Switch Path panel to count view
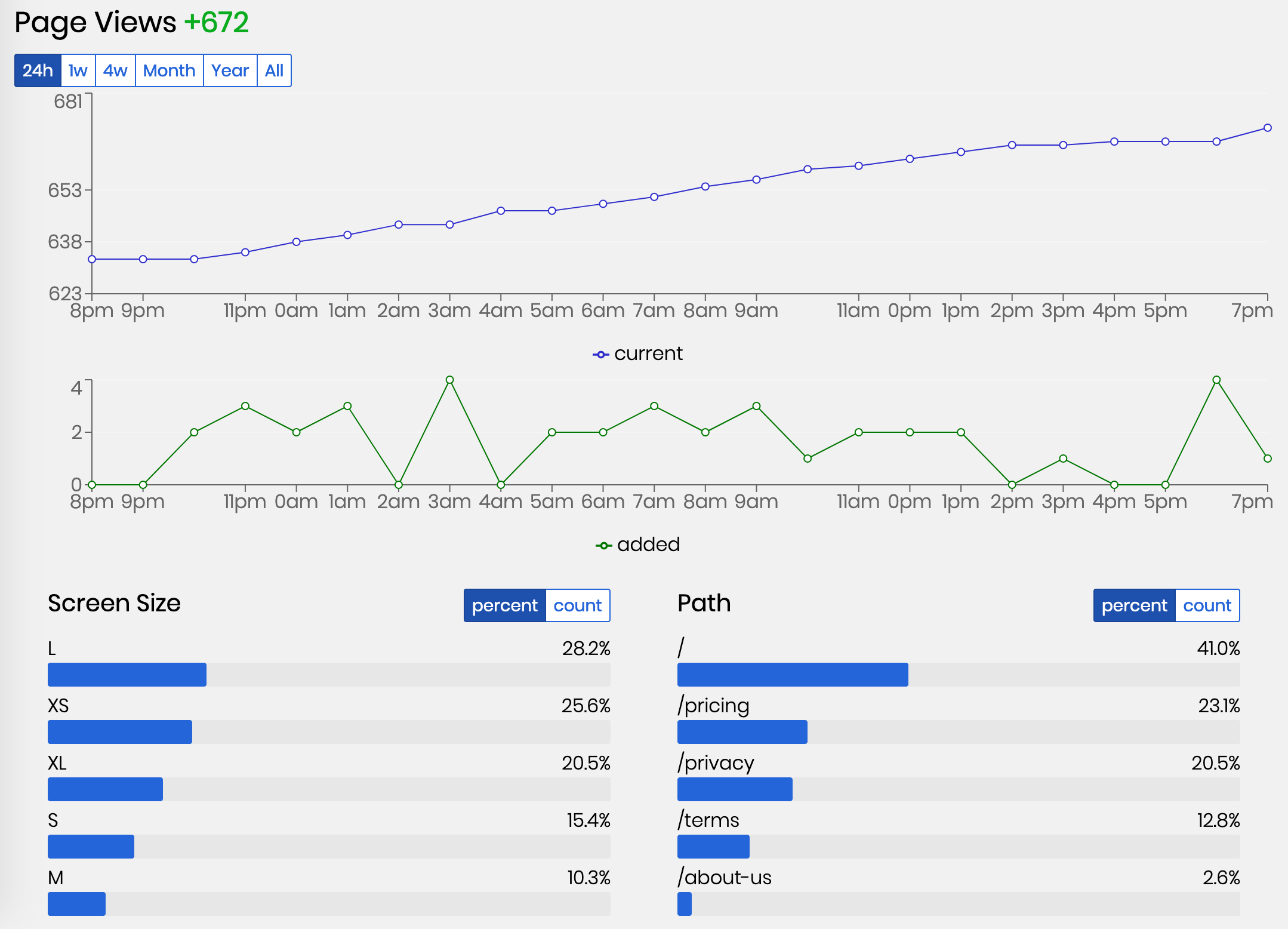 [1207, 605]
